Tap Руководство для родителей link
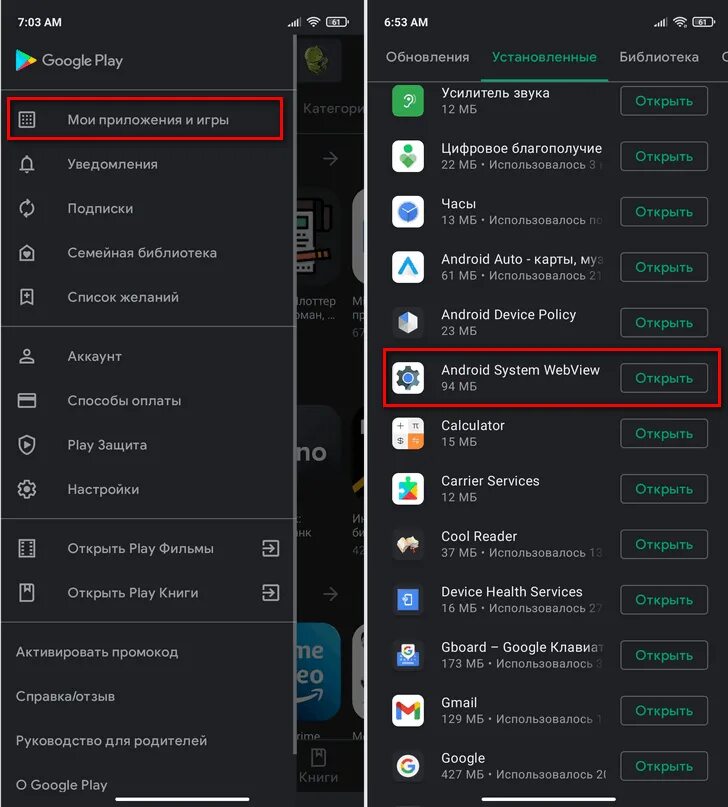The width and height of the screenshot is (728, 807). pyautogui.click(x=111, y=741)
